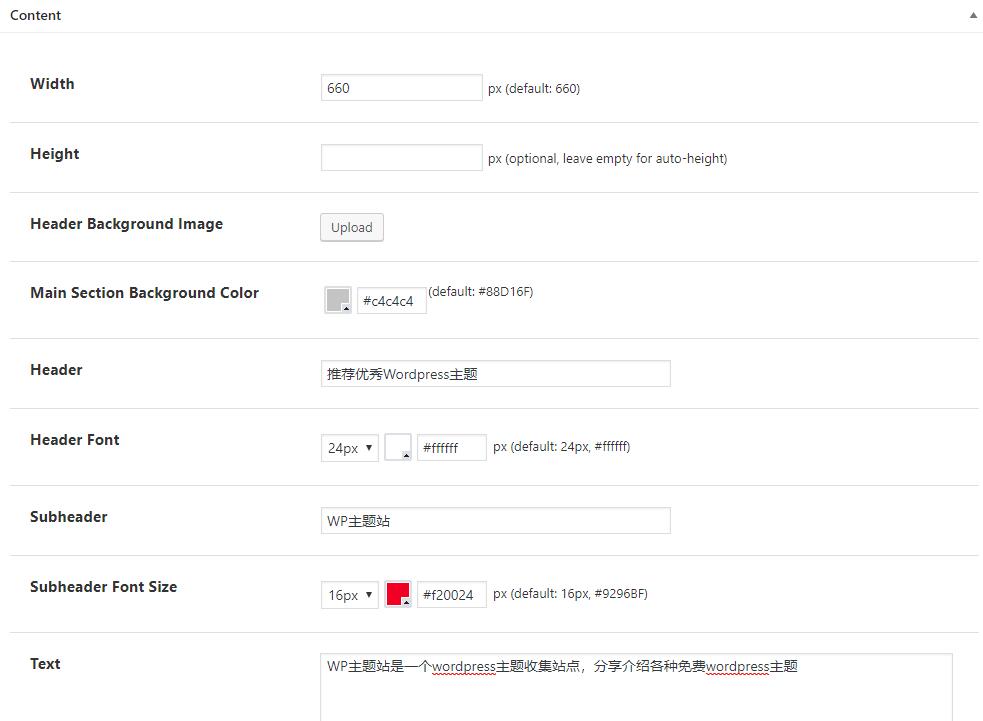
Task: Click the empty Height input field
Action: 401,157
